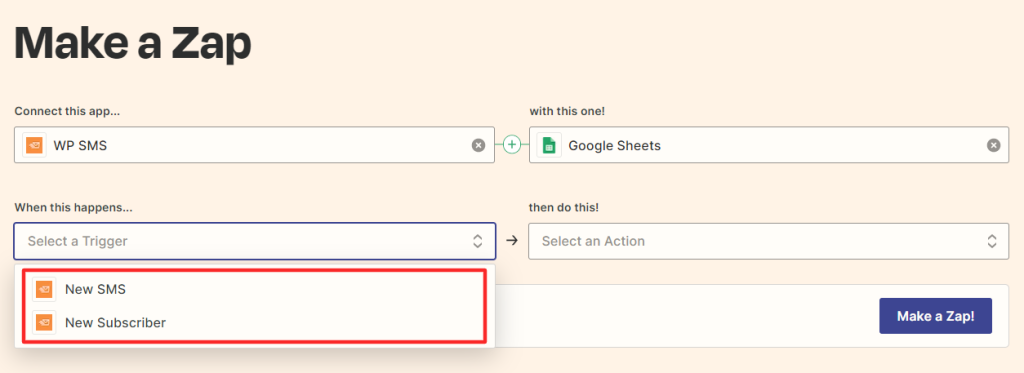Click the "then do this!" label

point(564,207)
